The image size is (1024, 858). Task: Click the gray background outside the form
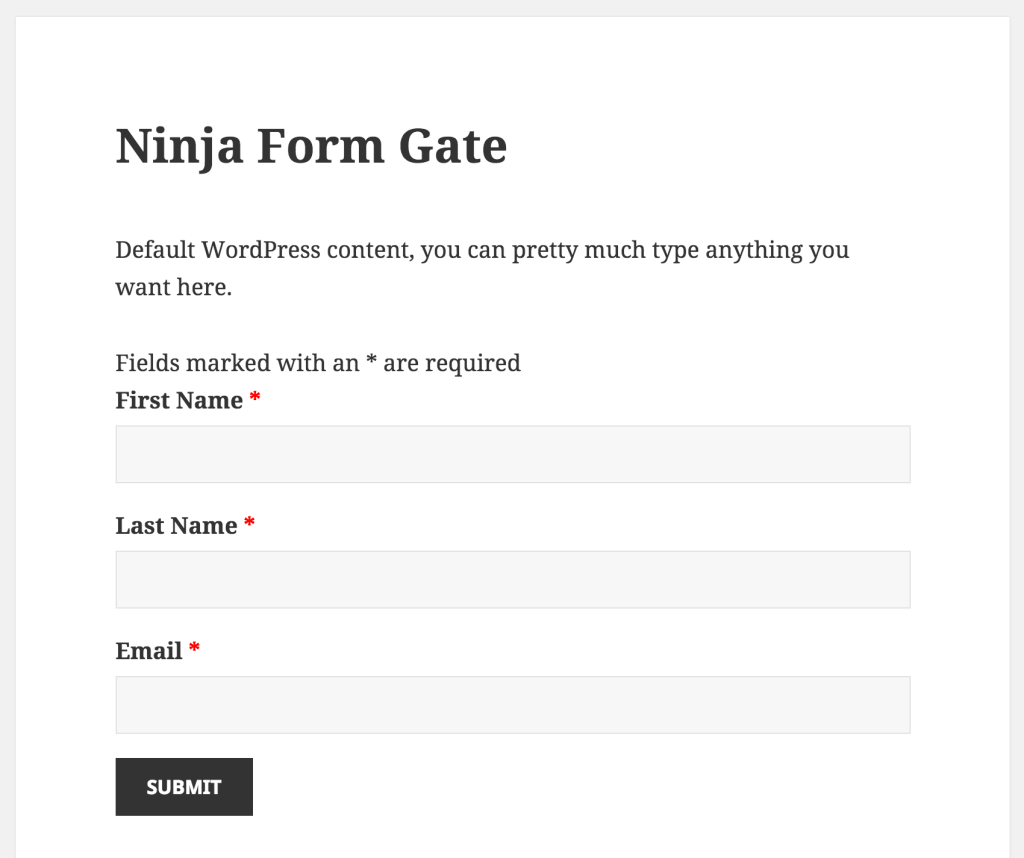click(1010, 429)
